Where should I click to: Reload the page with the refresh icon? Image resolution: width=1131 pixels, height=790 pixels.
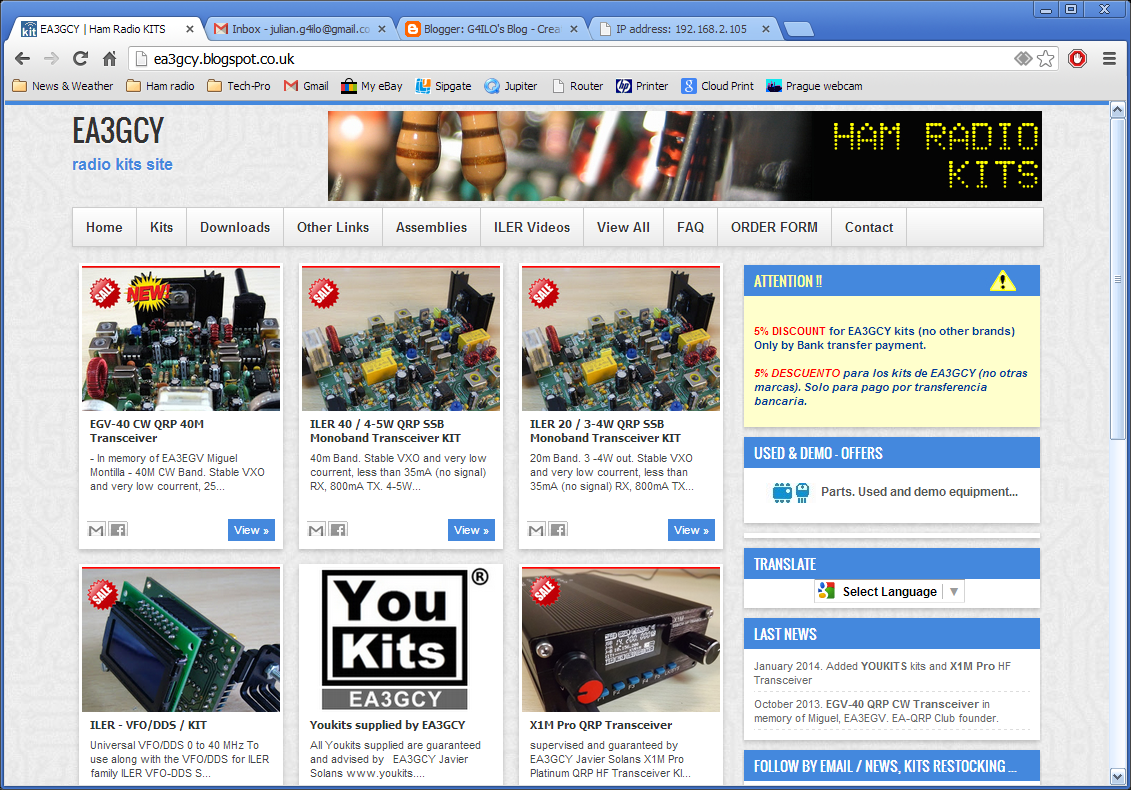tap(81, 59)
